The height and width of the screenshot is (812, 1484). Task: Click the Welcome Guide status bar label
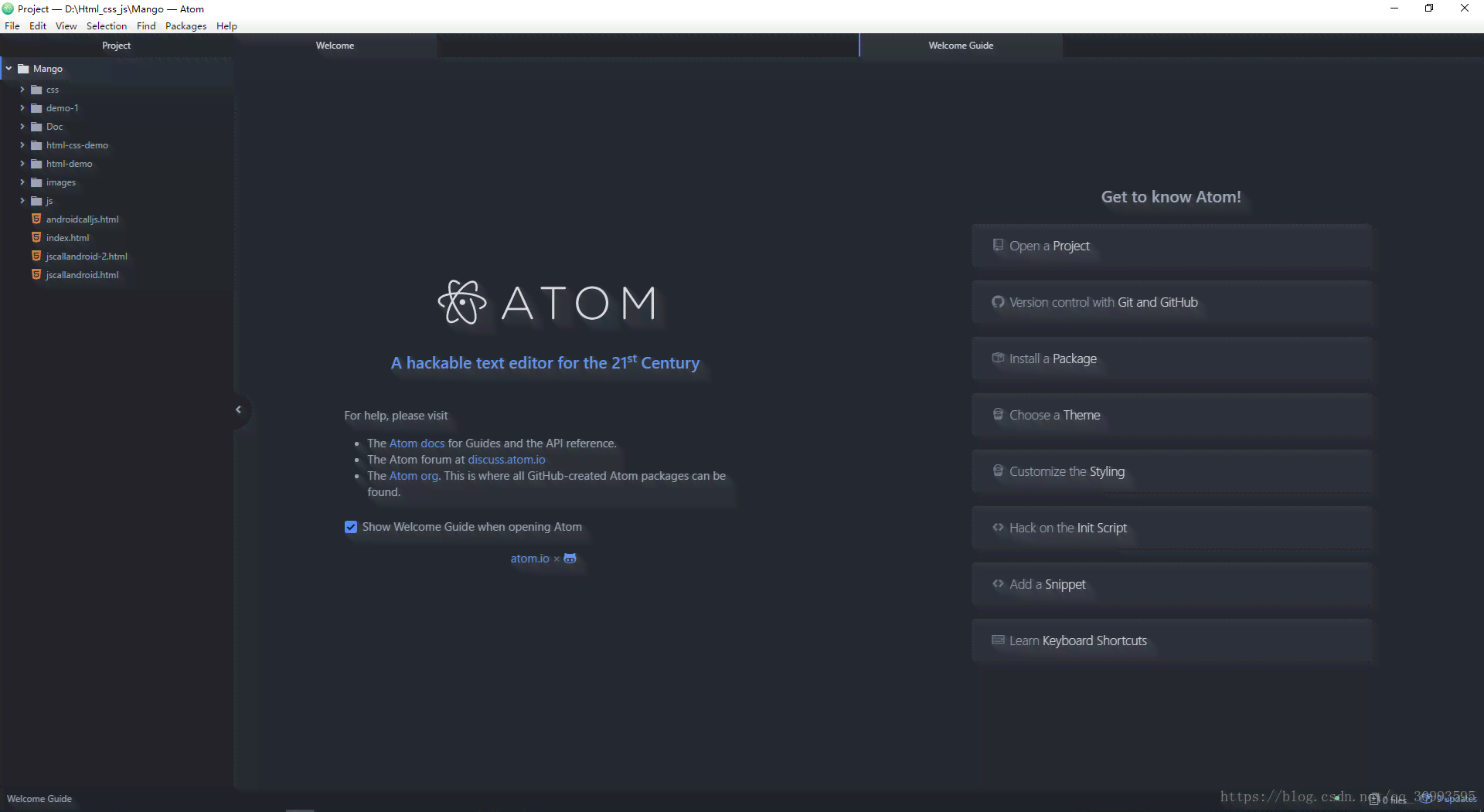39,799
